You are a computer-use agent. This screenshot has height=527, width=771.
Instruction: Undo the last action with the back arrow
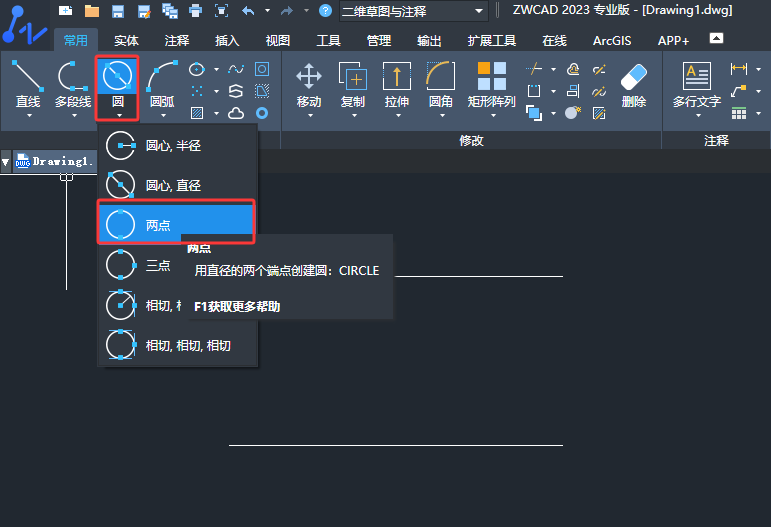pos(248,11)
